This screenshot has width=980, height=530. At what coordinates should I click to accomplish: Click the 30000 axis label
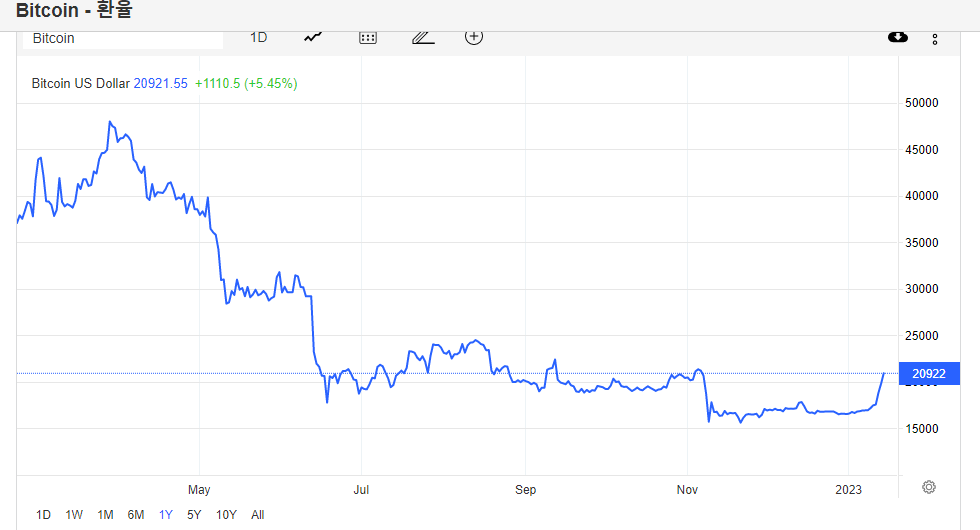coord(921,289)
